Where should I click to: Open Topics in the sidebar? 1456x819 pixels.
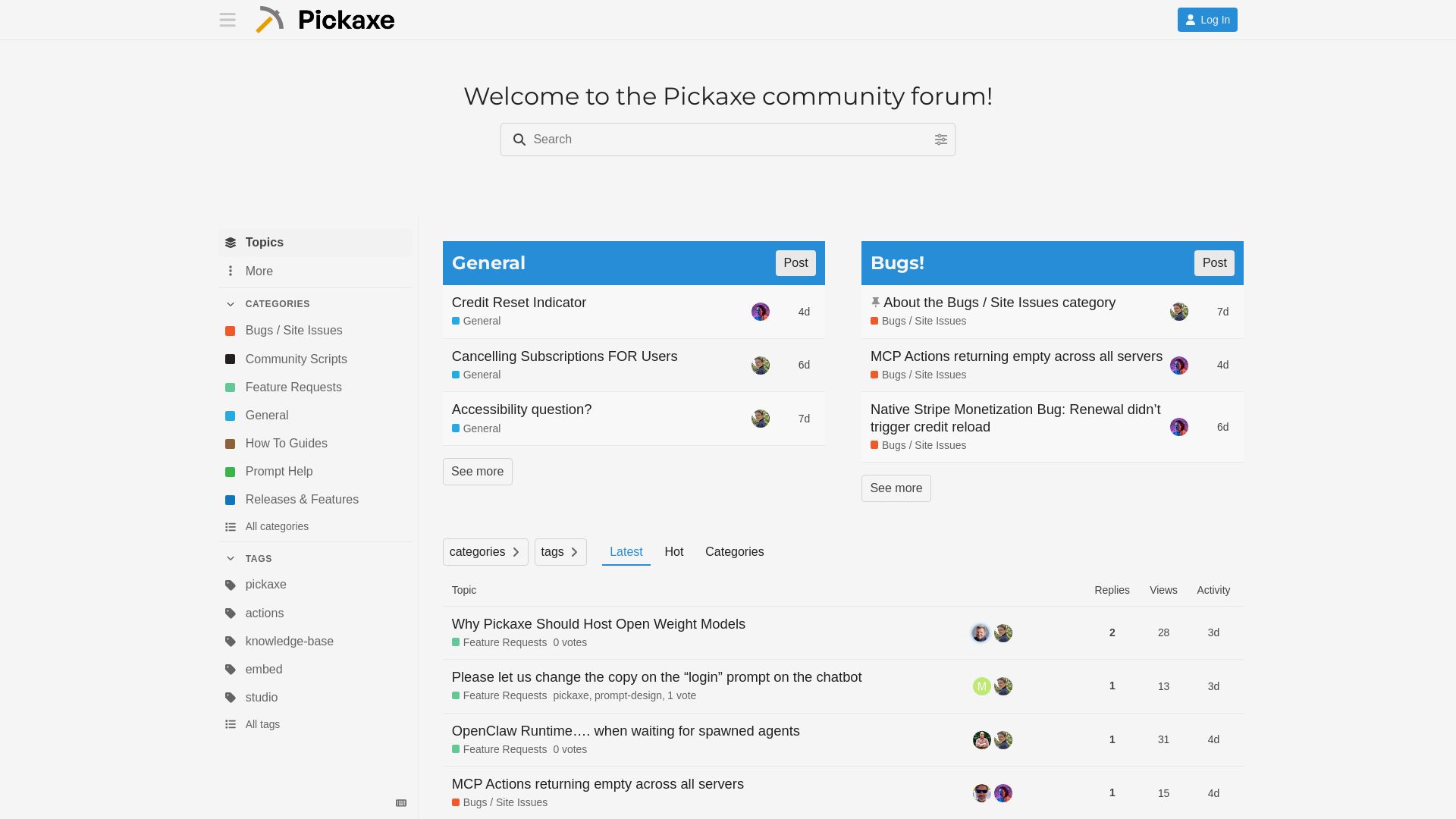[x=315, y=243]
